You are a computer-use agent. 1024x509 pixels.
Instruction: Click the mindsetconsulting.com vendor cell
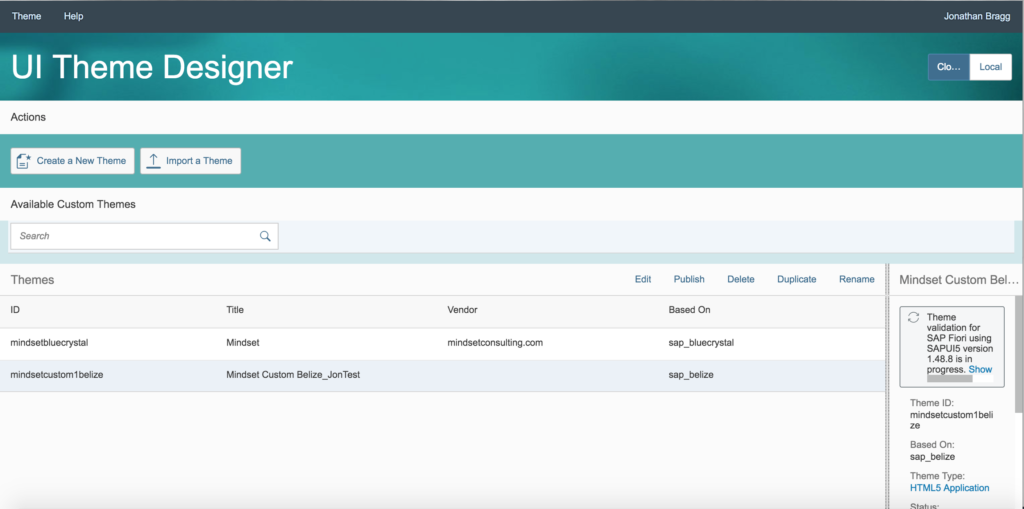495,343
